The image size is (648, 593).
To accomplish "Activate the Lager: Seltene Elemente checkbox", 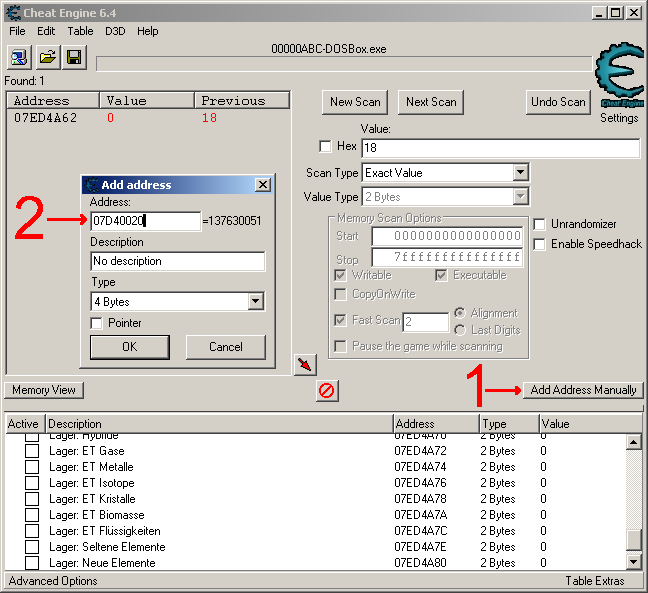I will [32, 547].
